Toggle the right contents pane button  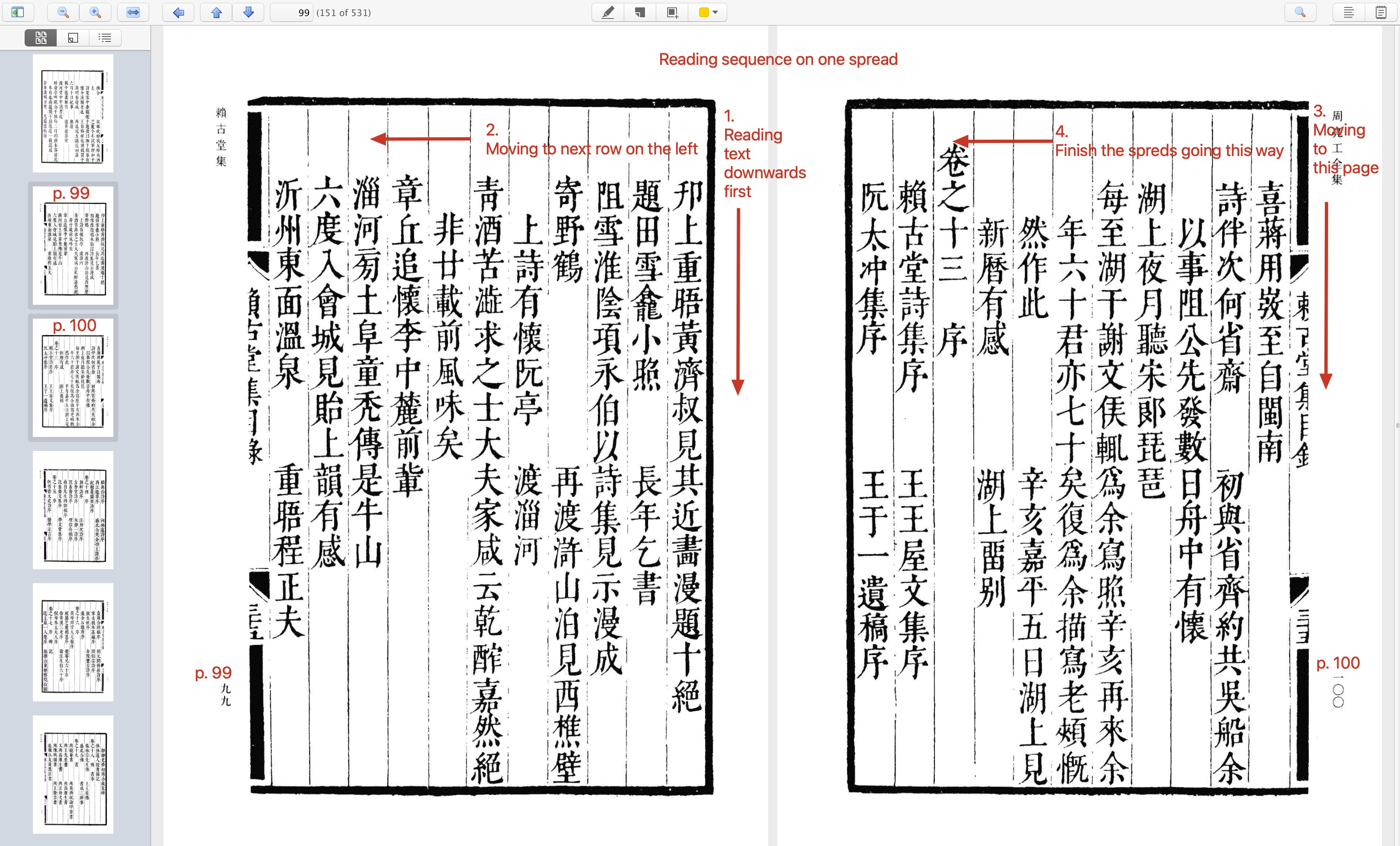coord(1348,12)
